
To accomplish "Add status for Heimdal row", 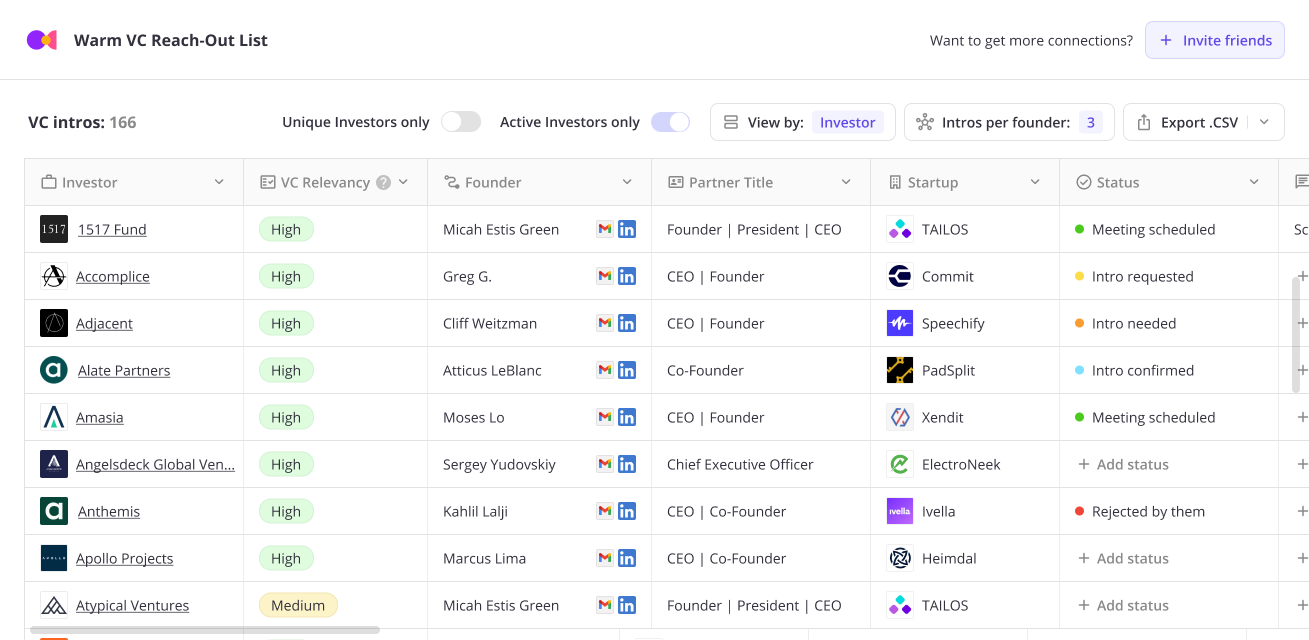I will click(x=1123, y=558).
